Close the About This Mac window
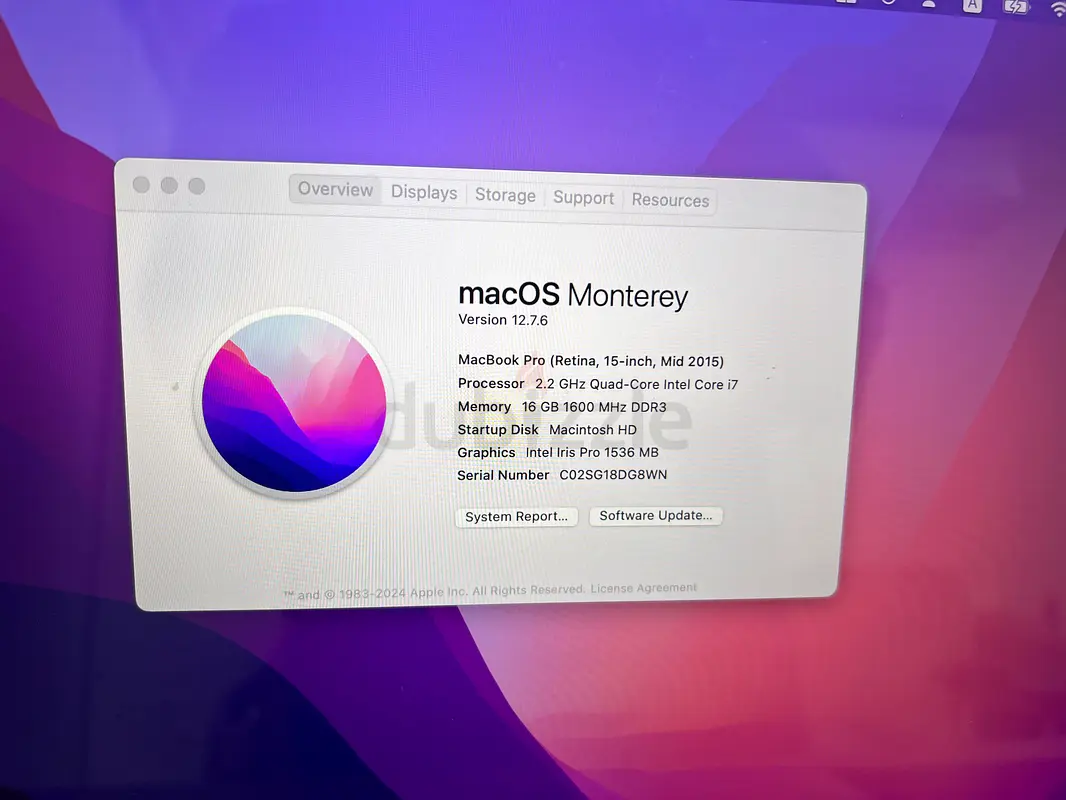This screenshot has width=1066, height=800. click(x=141, y=185)
